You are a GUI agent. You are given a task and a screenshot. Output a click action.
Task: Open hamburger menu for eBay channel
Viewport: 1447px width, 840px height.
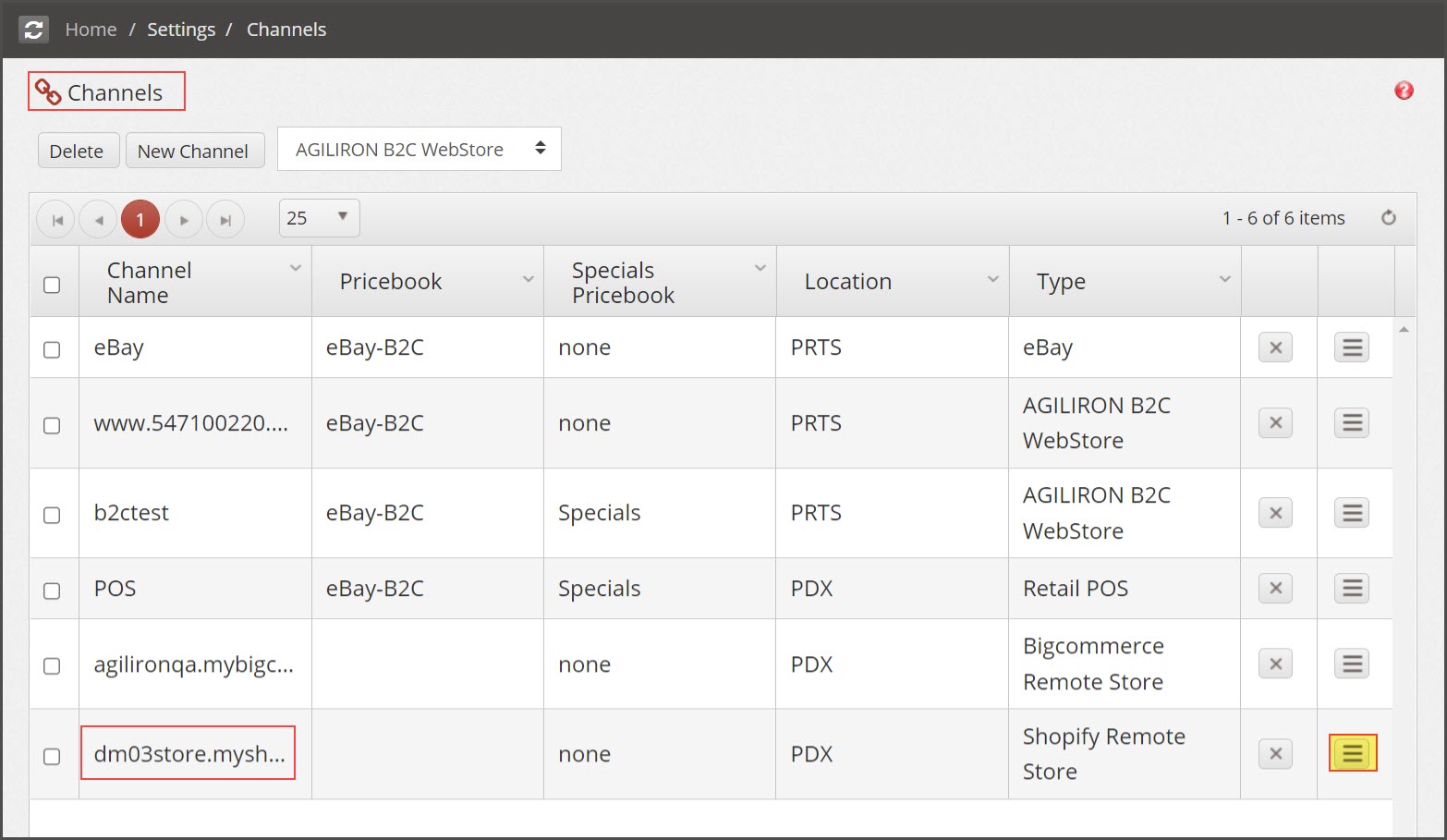[x=1352, y=347]
